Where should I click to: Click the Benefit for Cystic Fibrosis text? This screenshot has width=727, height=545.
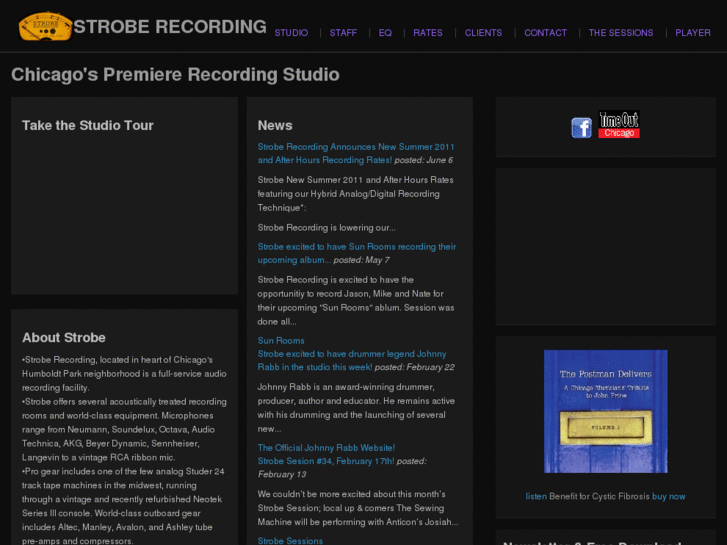tap(599, 496)
